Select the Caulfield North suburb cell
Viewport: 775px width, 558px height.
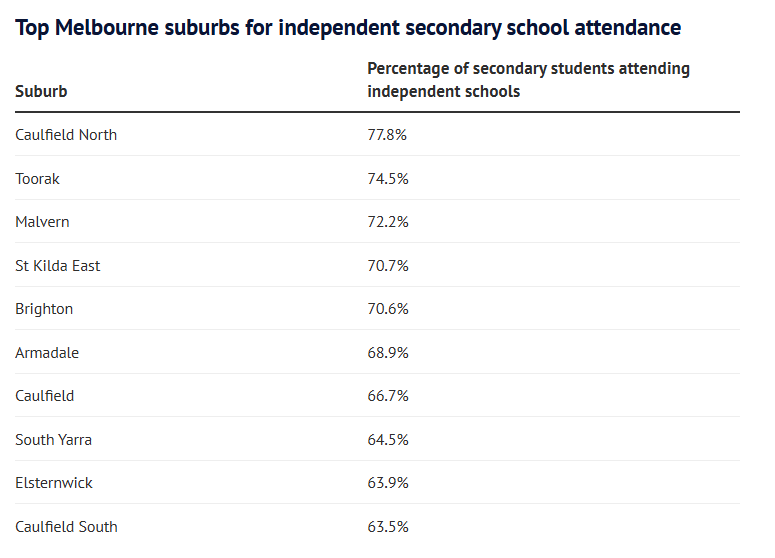[66, 135]
